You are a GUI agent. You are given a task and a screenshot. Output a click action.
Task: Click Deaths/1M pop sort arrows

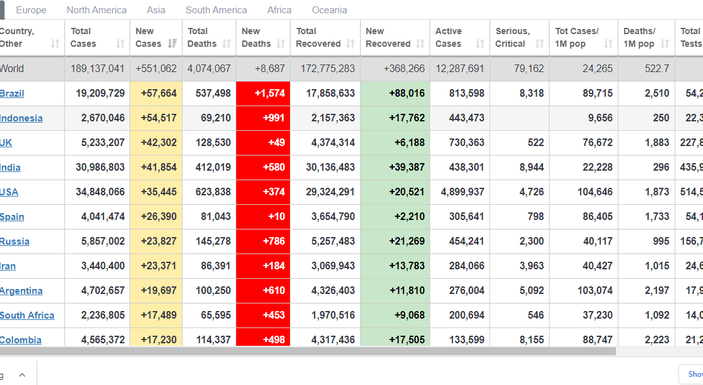tap(665, 43)
